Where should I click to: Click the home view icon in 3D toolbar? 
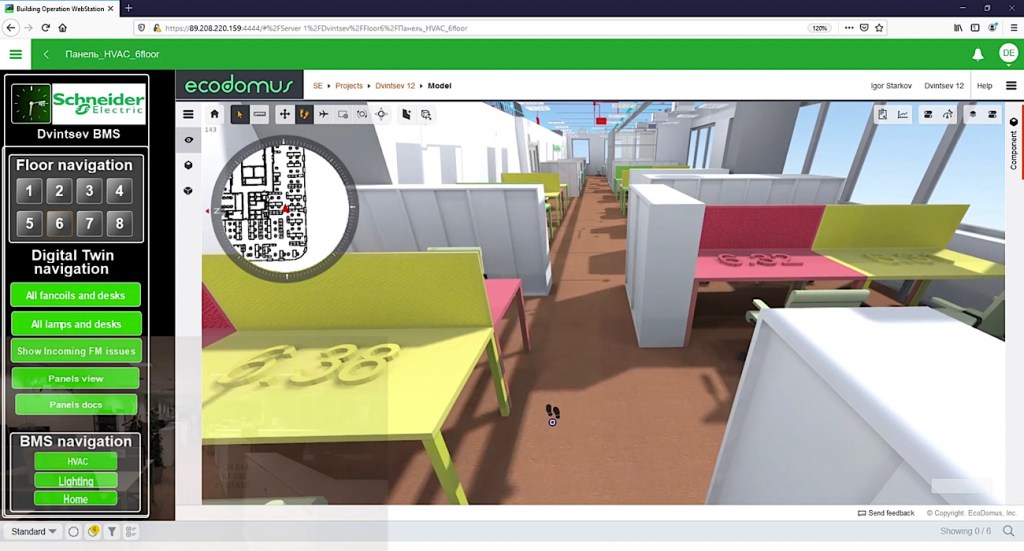[214, 114]
